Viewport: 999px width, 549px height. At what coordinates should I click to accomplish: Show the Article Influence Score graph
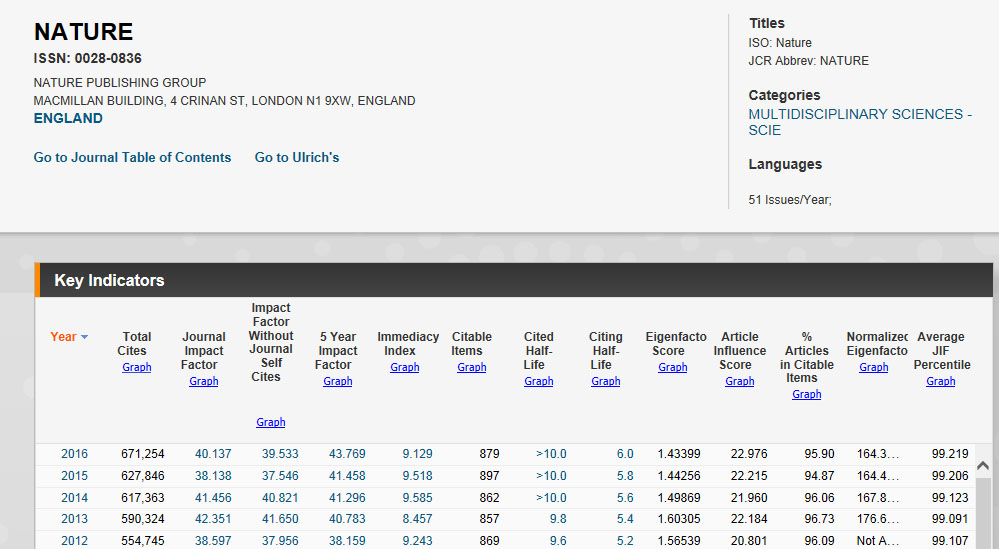(x=739, y=381)
